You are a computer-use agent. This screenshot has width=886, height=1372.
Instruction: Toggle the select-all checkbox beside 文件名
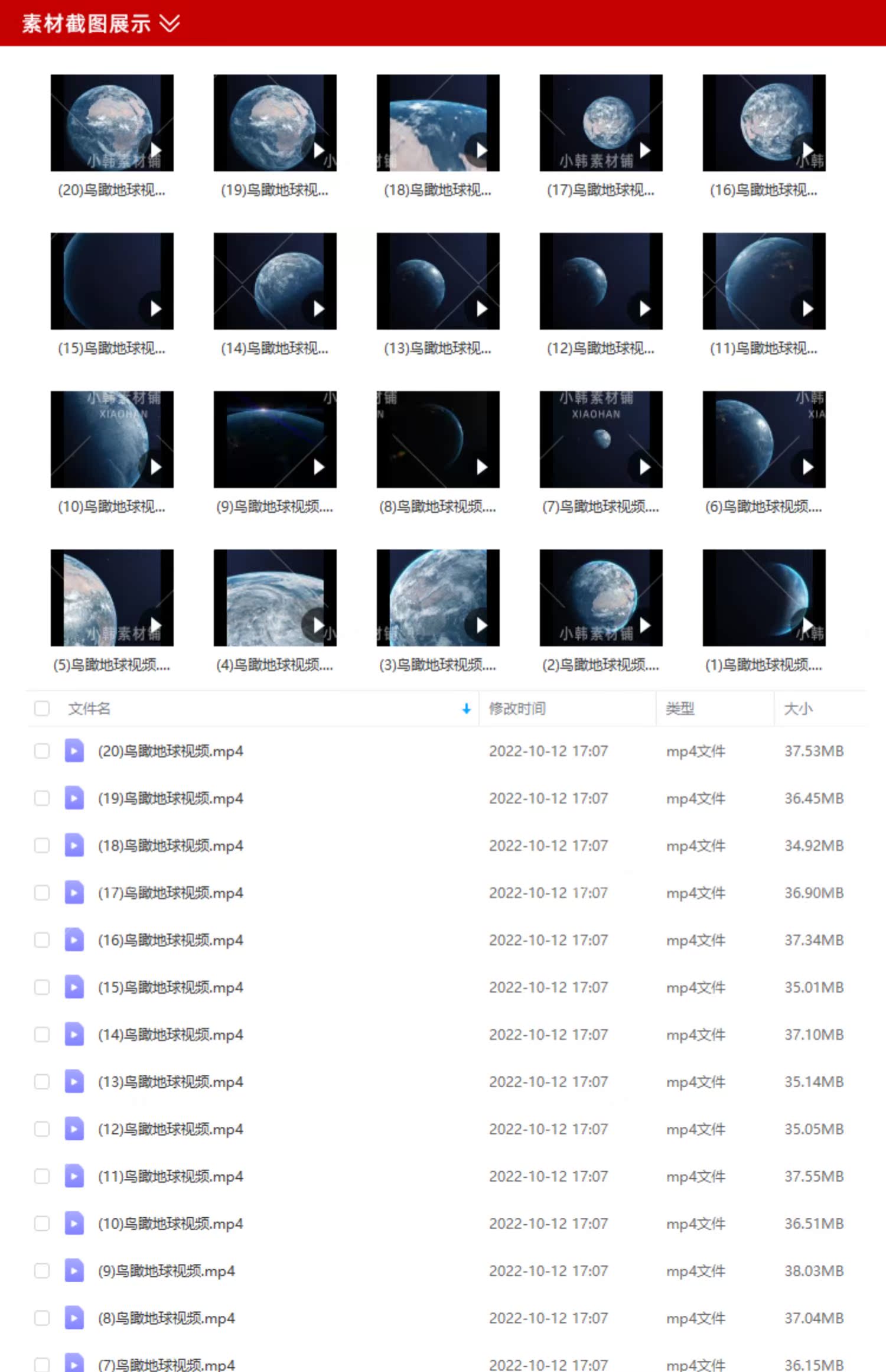pos(42,708)
